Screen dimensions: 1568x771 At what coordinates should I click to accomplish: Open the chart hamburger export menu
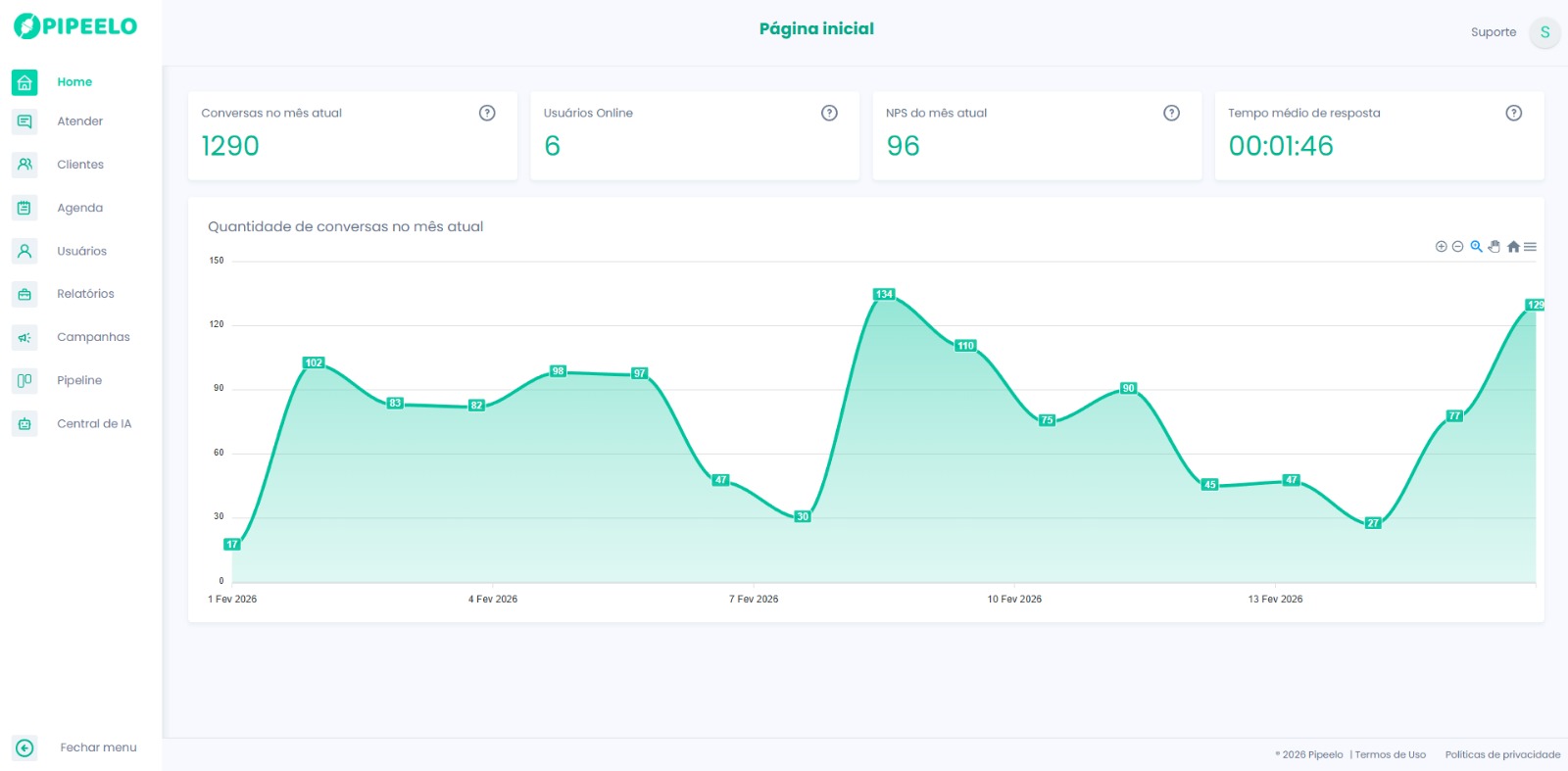[x=1530, y=247]
